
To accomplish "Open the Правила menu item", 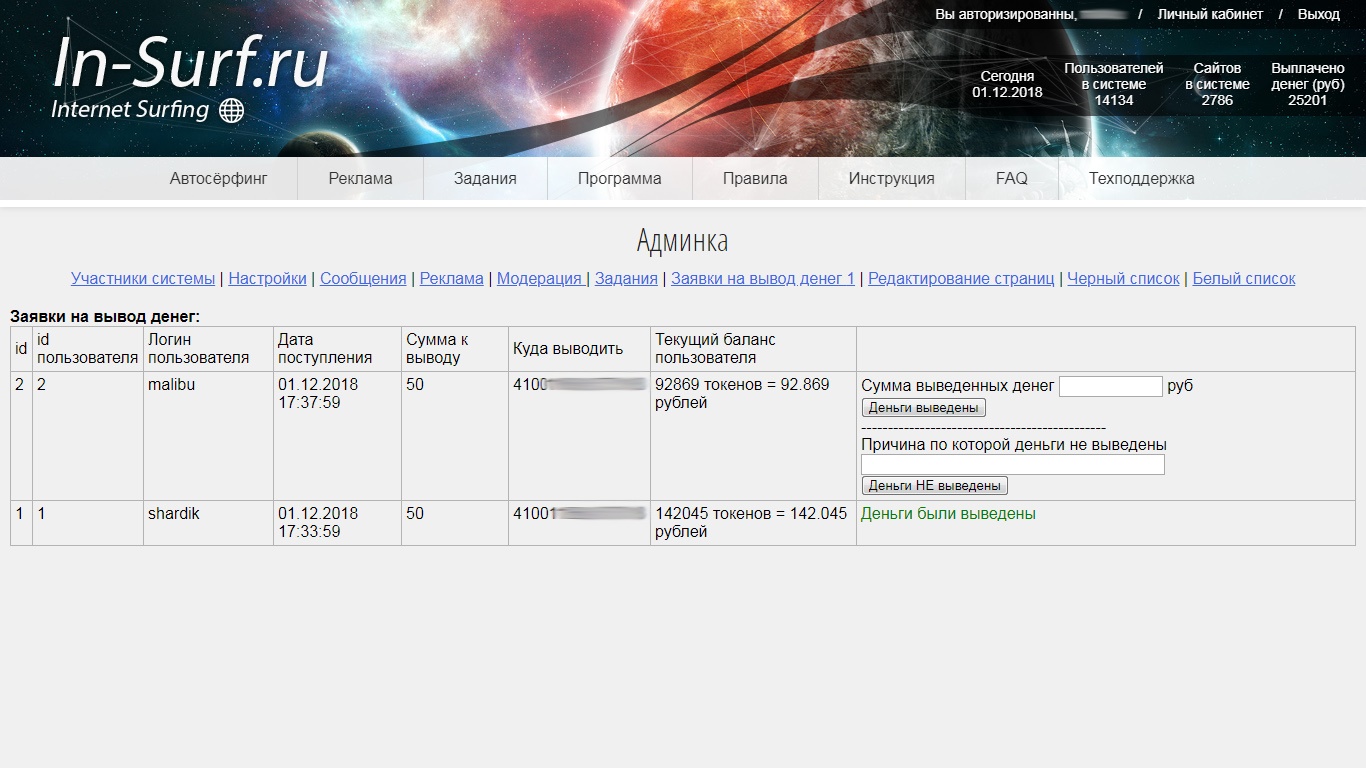I will pyautogui.click(x=755, y=179).
